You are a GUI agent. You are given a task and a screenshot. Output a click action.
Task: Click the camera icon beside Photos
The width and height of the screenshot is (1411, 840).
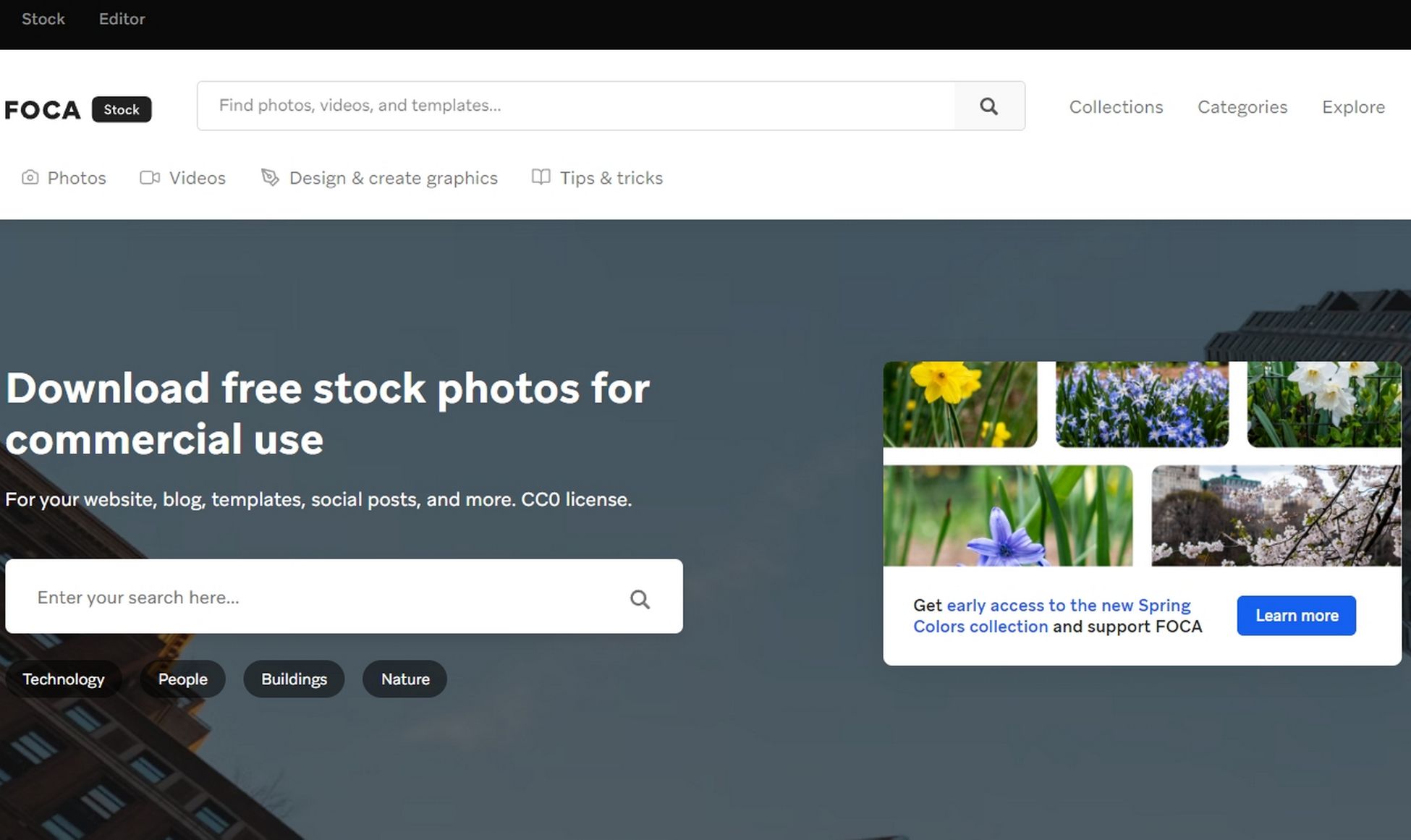tap(30, 177)
